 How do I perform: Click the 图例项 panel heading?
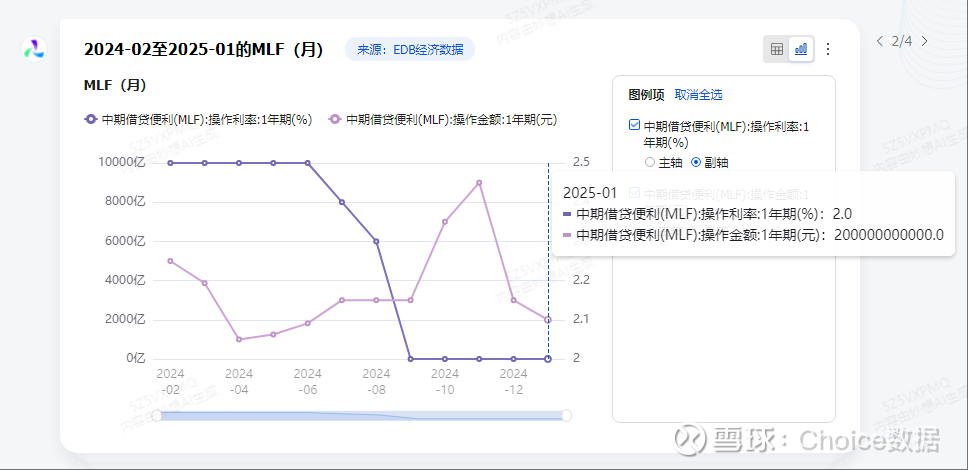coord(646,94)
